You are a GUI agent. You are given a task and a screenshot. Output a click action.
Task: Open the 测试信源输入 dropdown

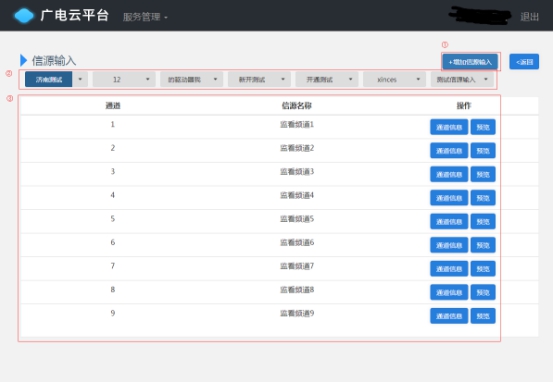[x=462, y=79]
